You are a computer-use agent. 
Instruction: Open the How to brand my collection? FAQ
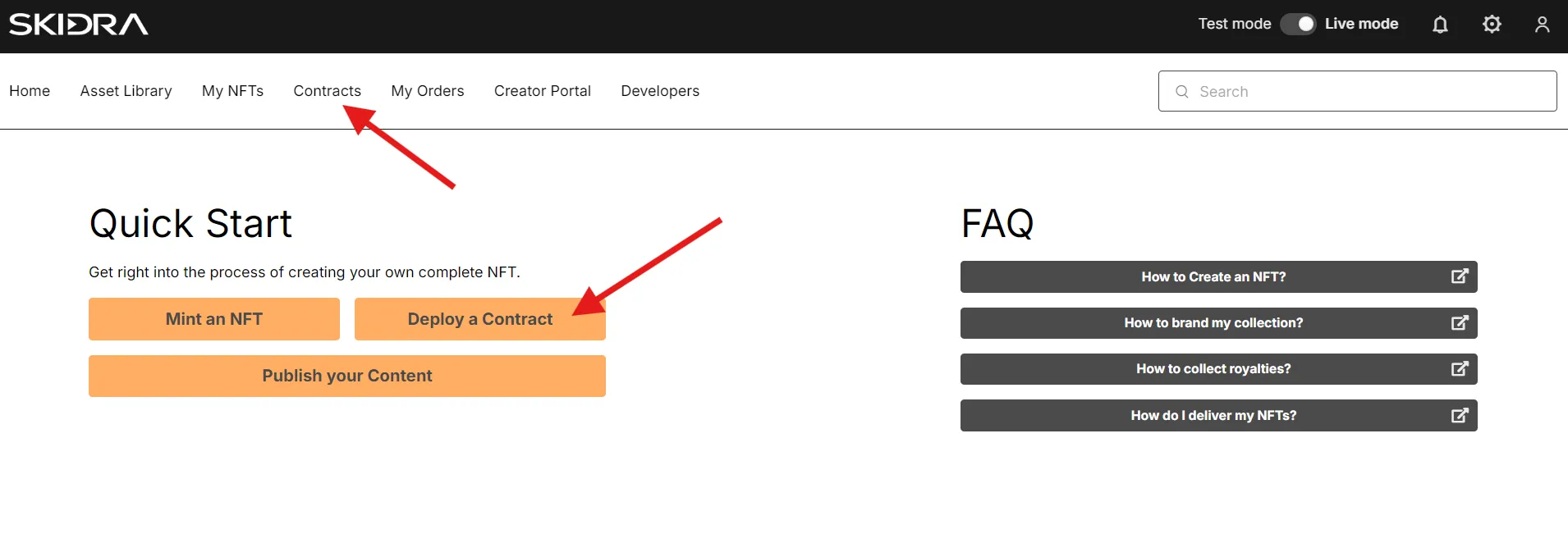(x=1219, y=323)
